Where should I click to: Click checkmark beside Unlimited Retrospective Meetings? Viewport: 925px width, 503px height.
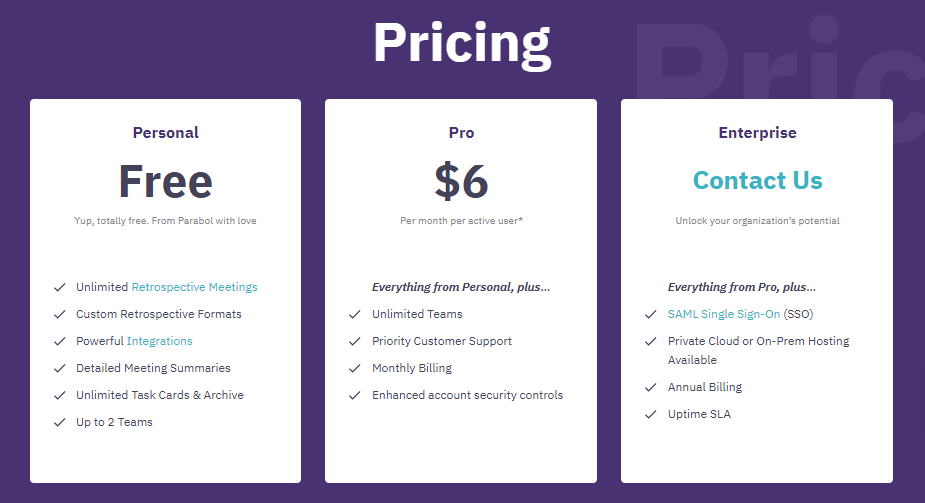60,287
